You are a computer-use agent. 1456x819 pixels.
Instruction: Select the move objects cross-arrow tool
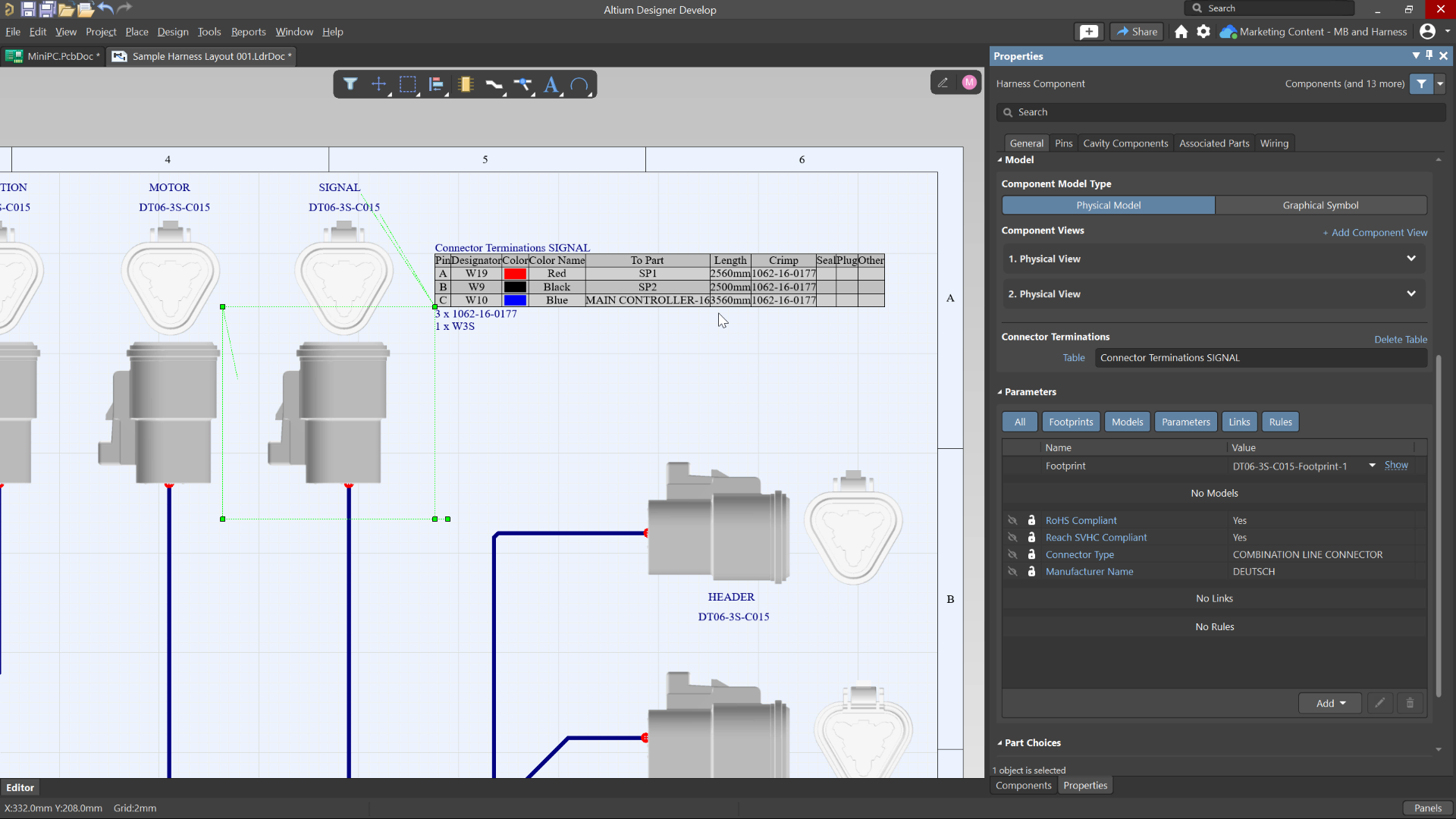378,84
